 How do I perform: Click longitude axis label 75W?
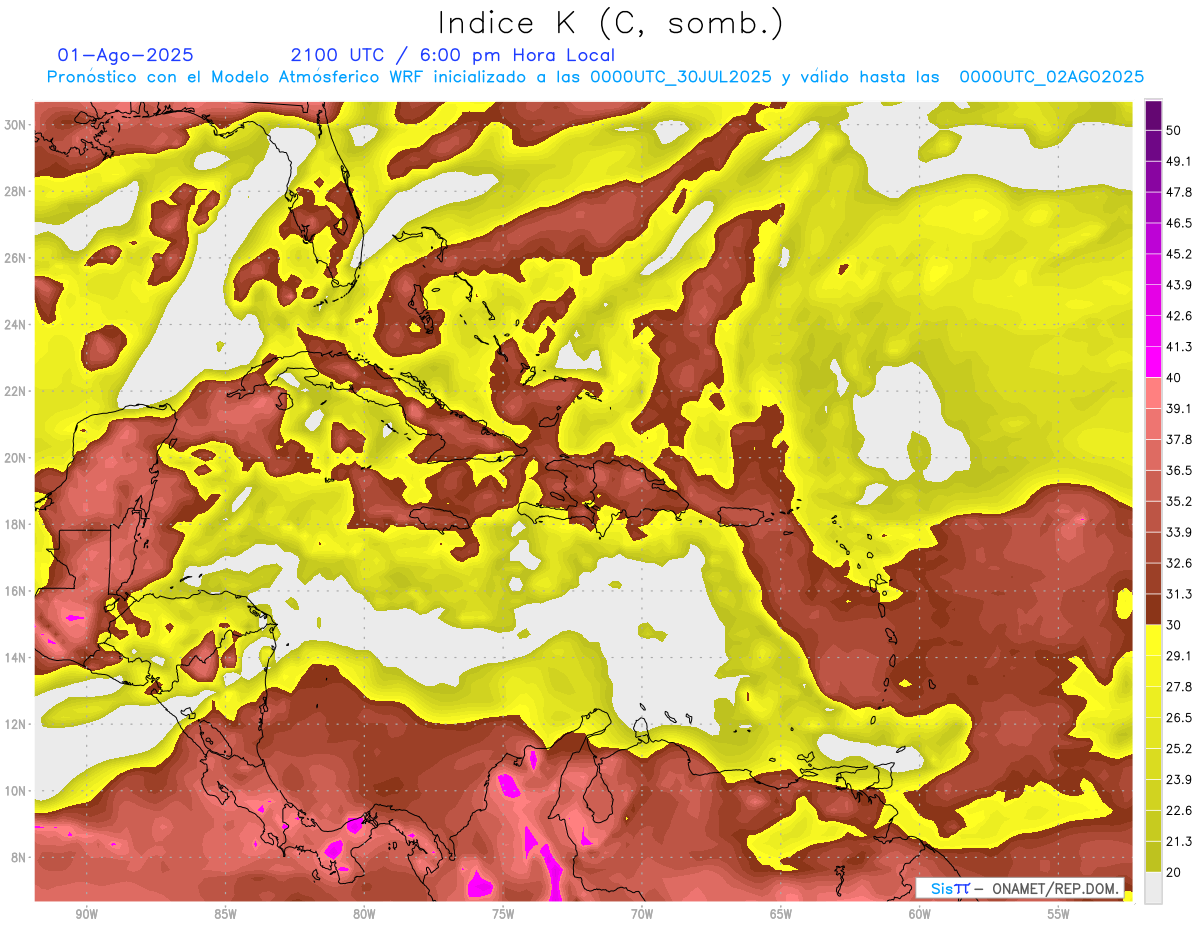point(503,914)
